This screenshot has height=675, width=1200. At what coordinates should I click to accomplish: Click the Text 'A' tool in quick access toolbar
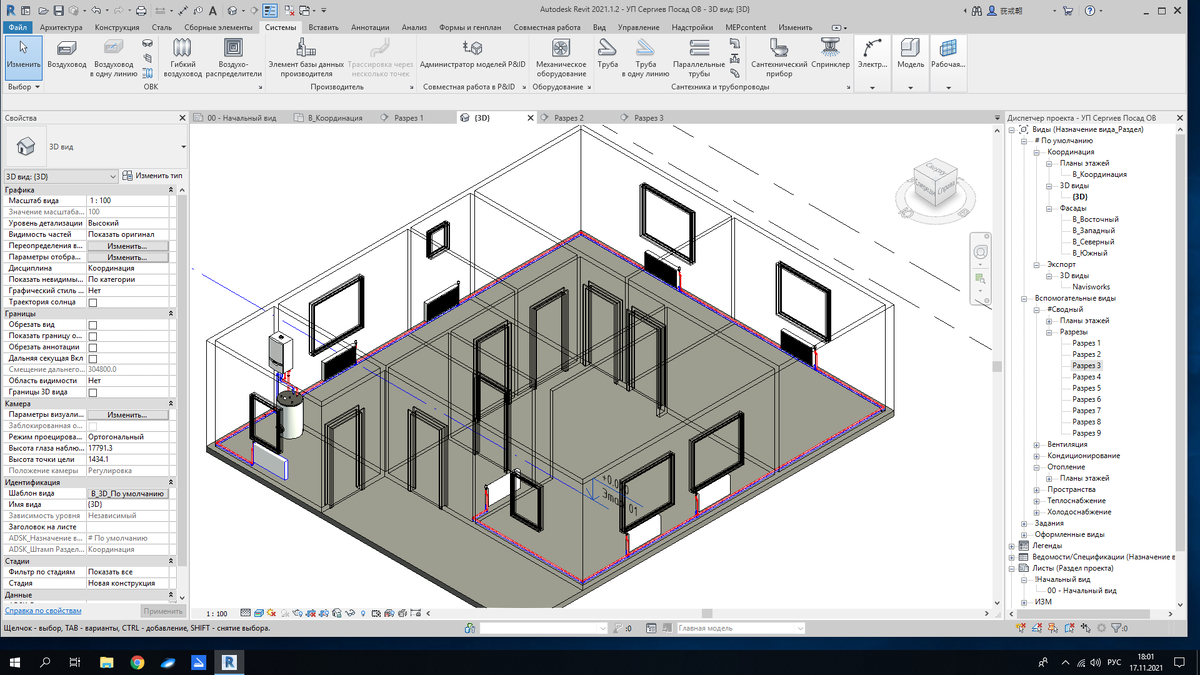coord(214,11)
